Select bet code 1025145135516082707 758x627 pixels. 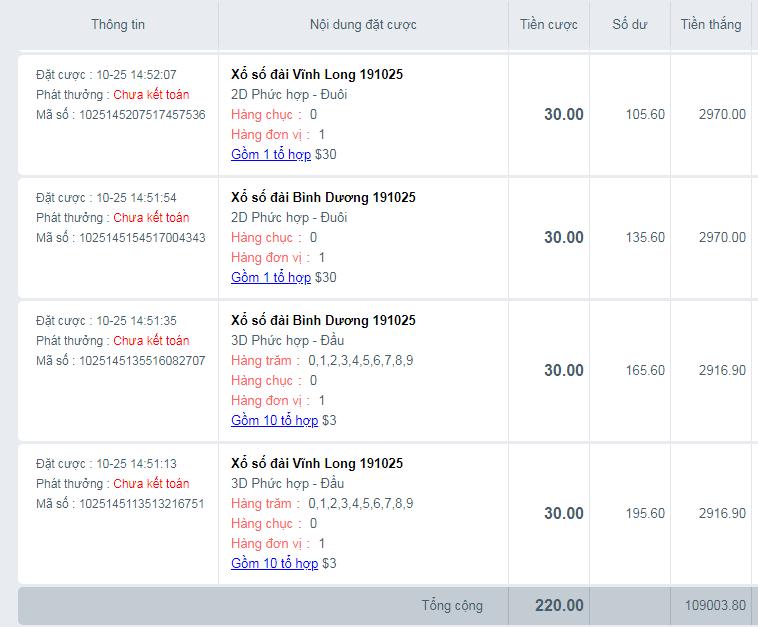[x=142, y=361]
